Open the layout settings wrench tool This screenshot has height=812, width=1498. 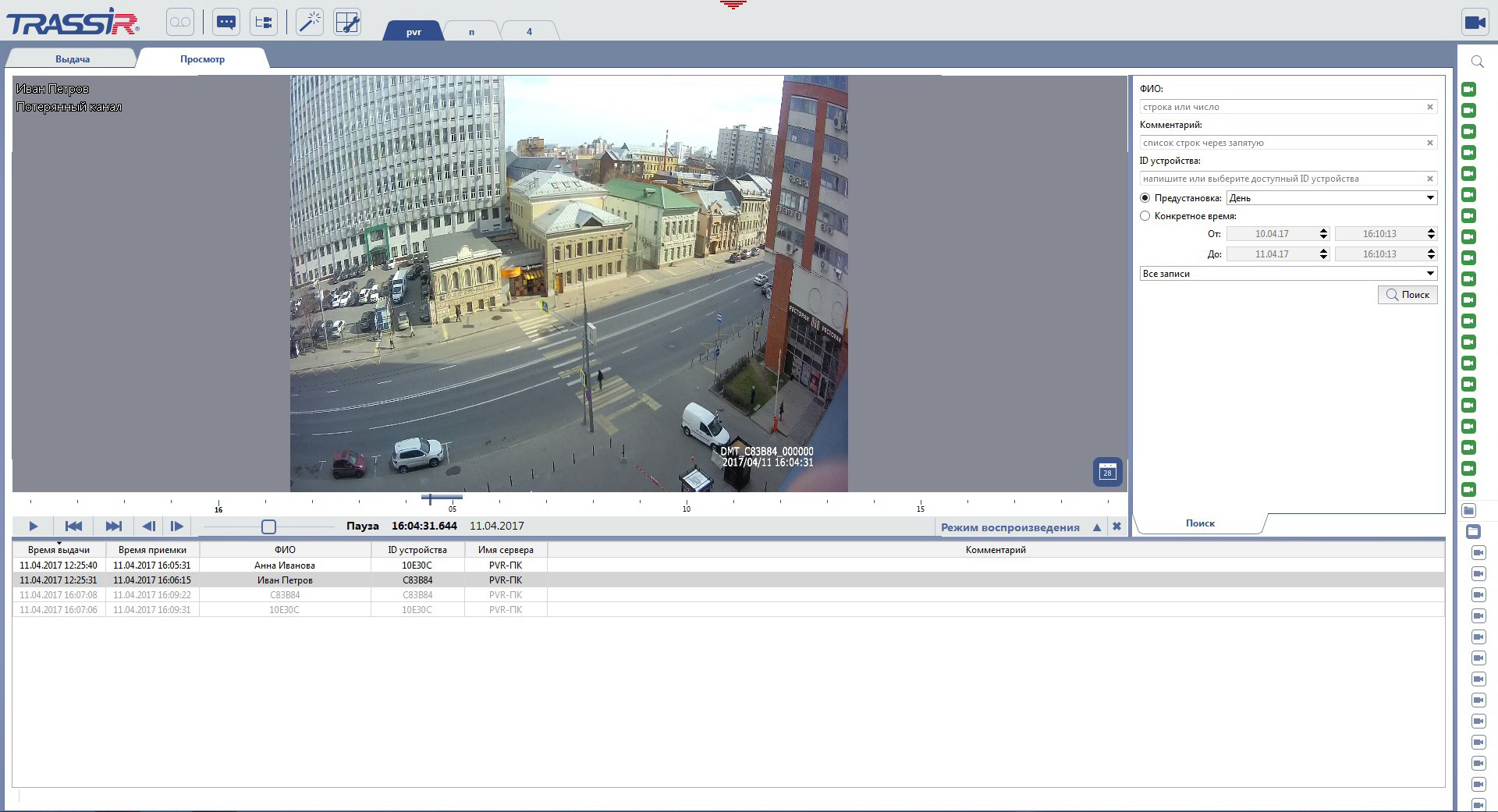347,21
